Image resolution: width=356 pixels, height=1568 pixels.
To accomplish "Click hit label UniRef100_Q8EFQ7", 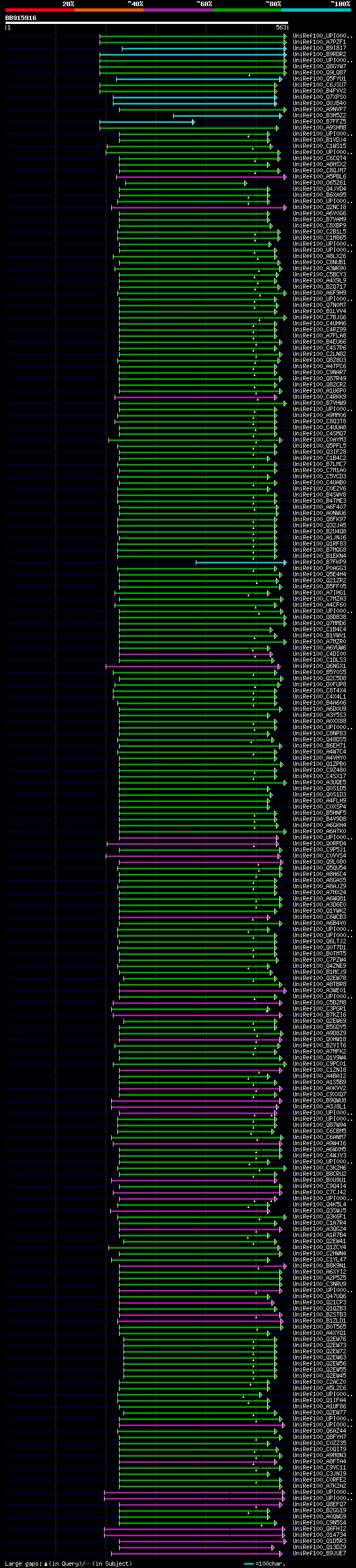I will 319,1504.
